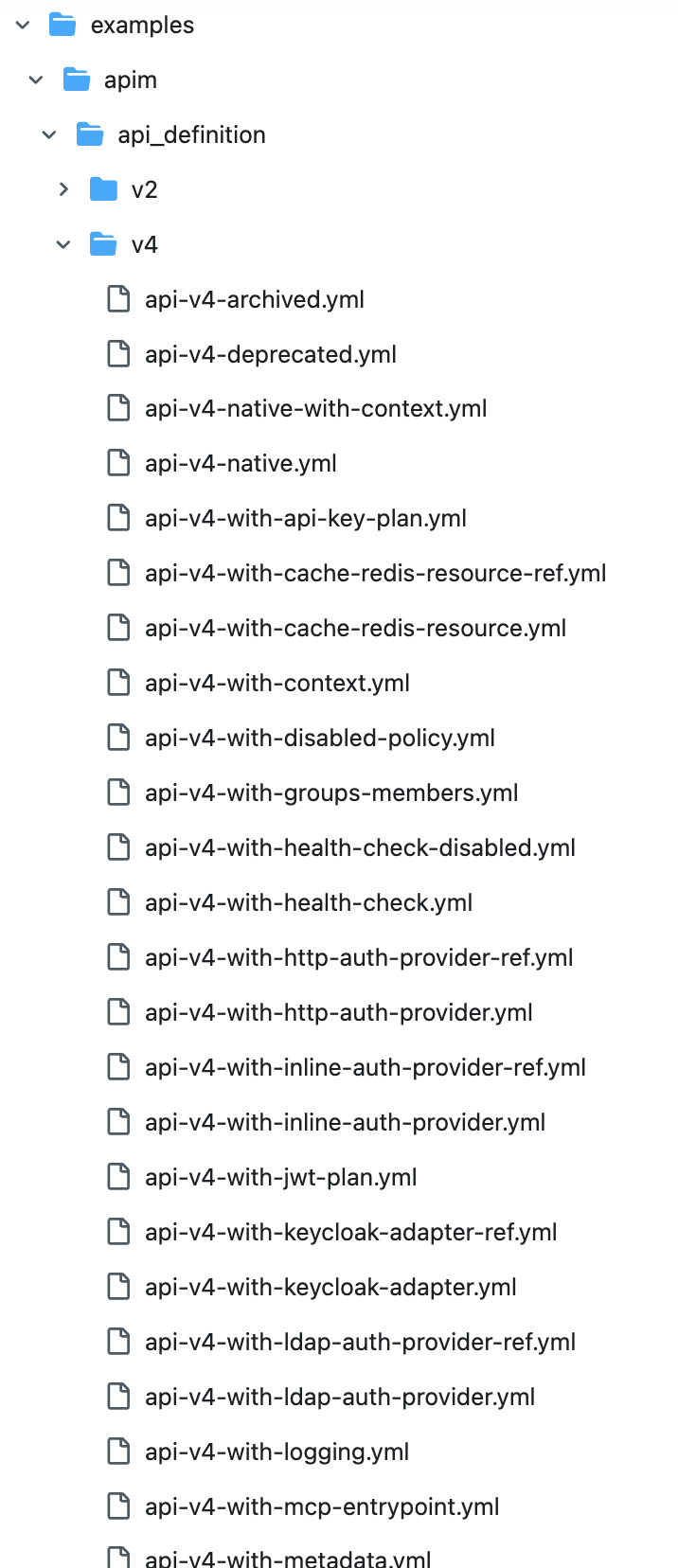Collapse the v4 folder chevron
This screenshot has height=1568, width=678.
63,245
